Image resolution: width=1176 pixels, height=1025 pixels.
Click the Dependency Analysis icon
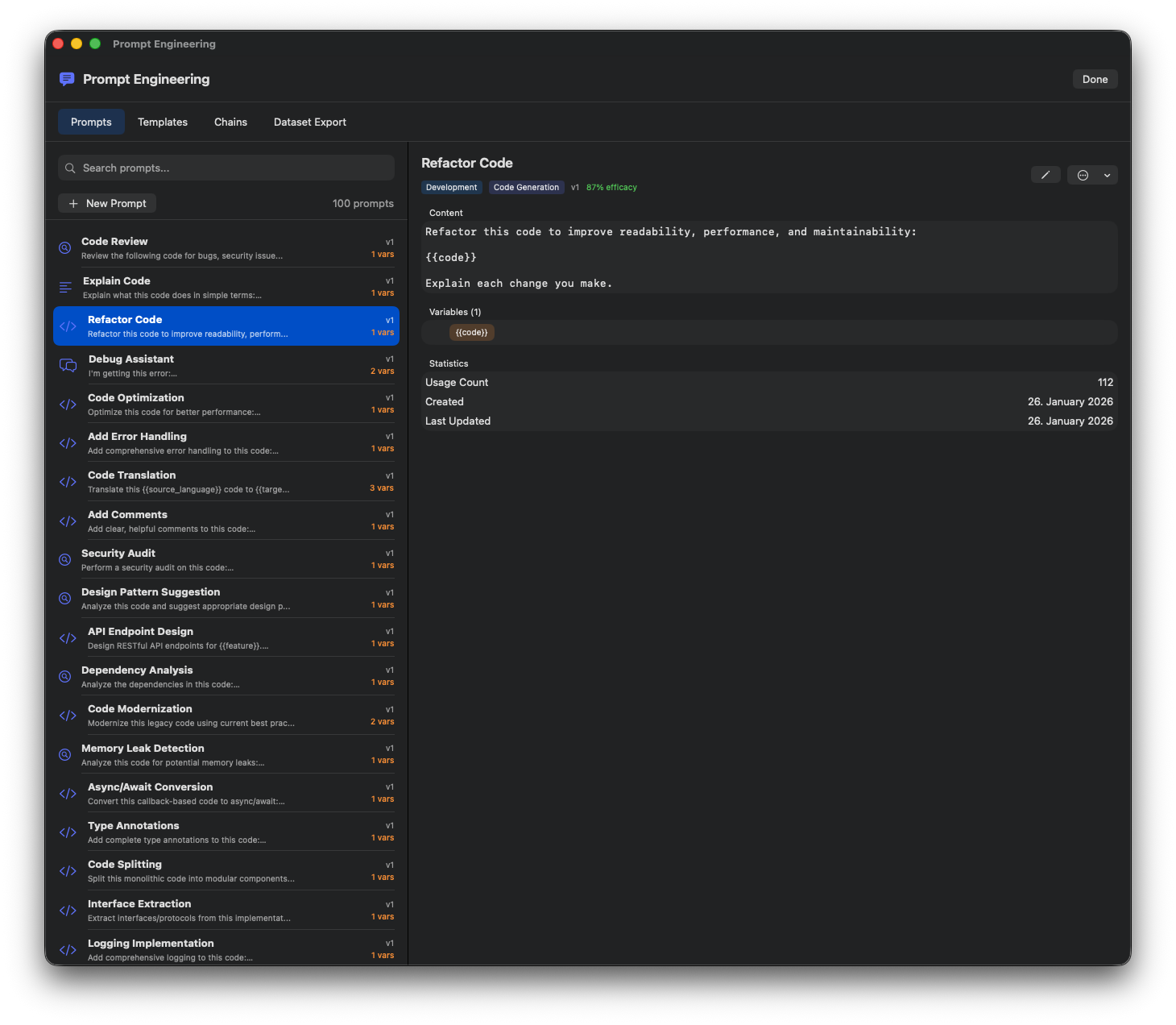tap(65, 676)
